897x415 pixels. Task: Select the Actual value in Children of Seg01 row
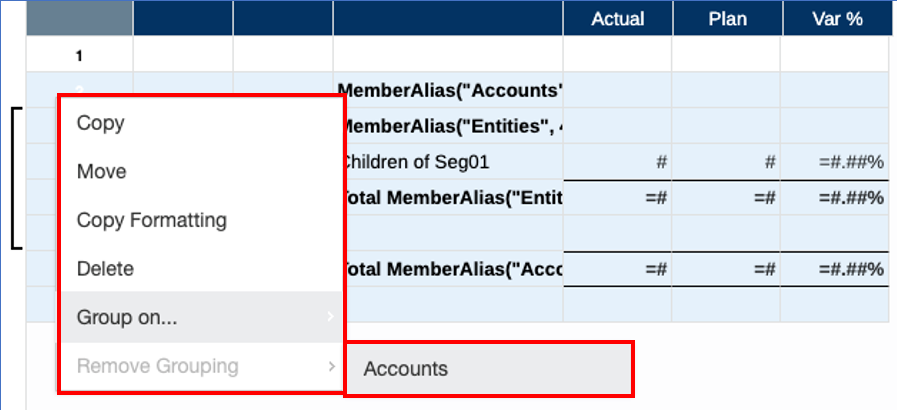[617, 162]
